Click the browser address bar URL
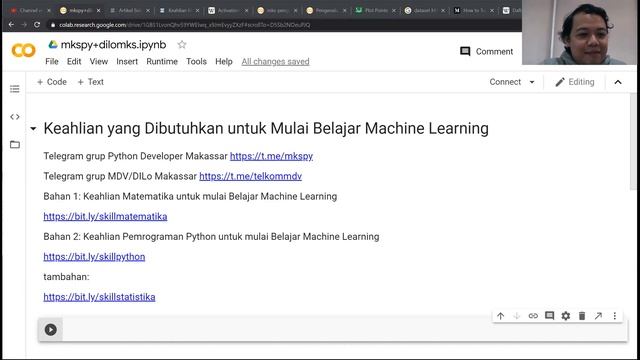640x360 pixels. 184,25
